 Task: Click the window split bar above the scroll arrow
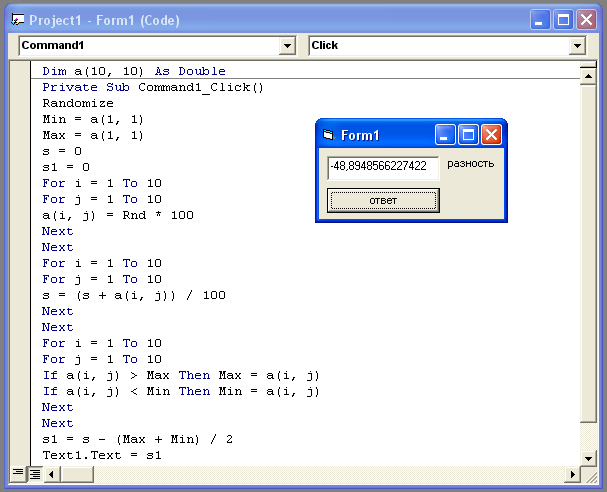pos(588,64)
